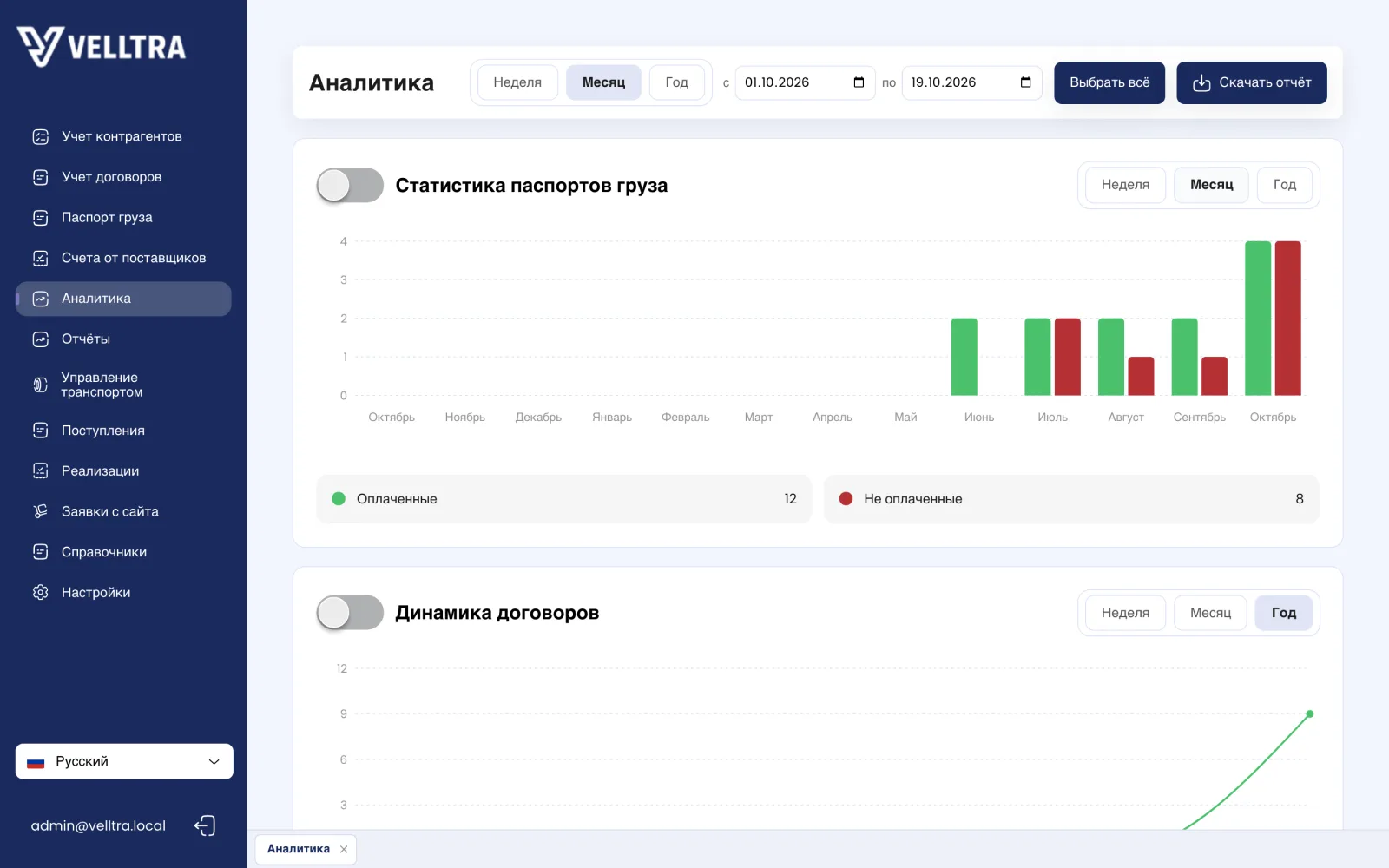The image size is (1389, 868).
Task: Click the Счета от поставщиков sidebar icon
Action: coord(41,258)
